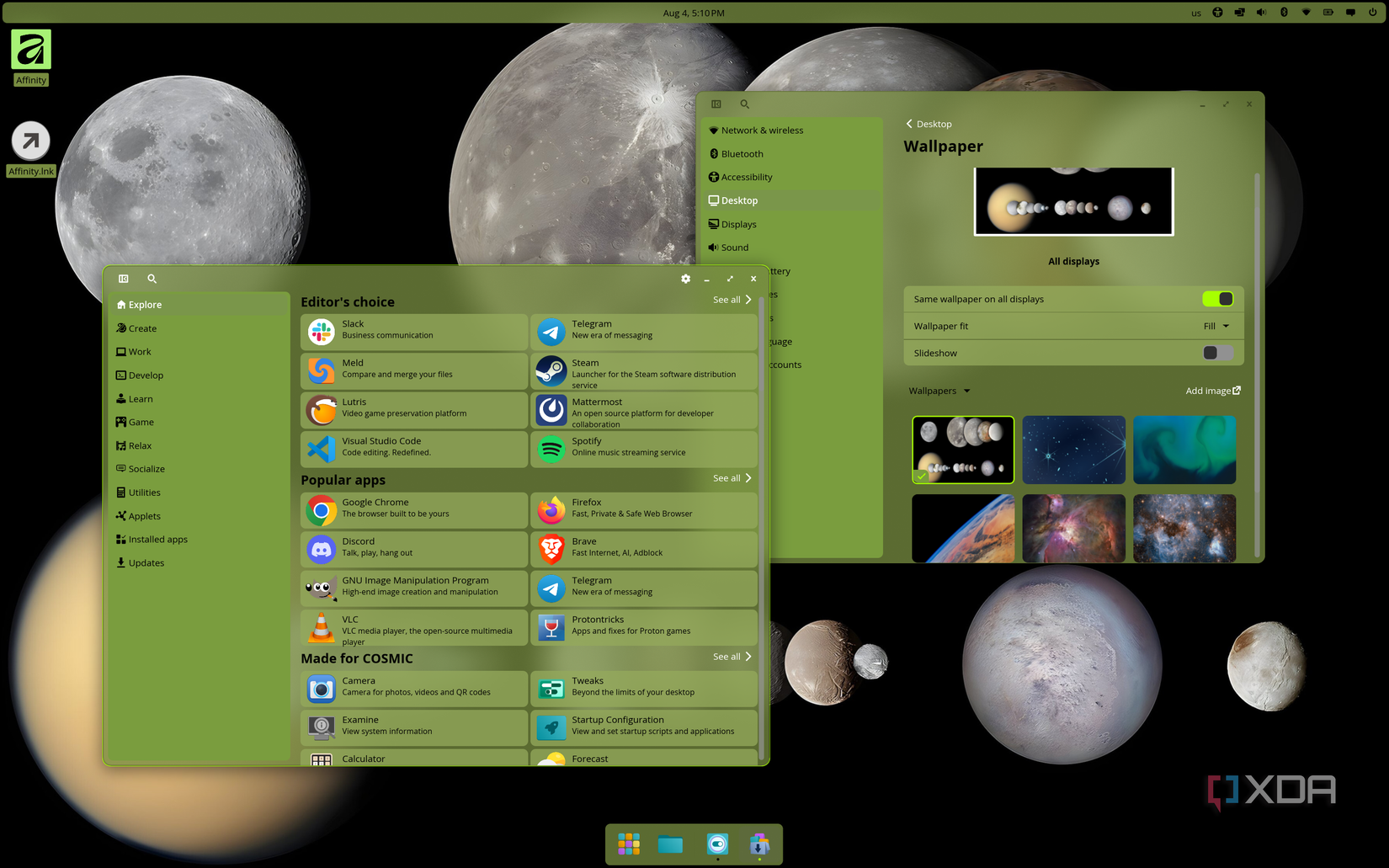Open Updates in app store sidebar
The width and height of the screenshot is (1389, 868).
coord(199,563)
